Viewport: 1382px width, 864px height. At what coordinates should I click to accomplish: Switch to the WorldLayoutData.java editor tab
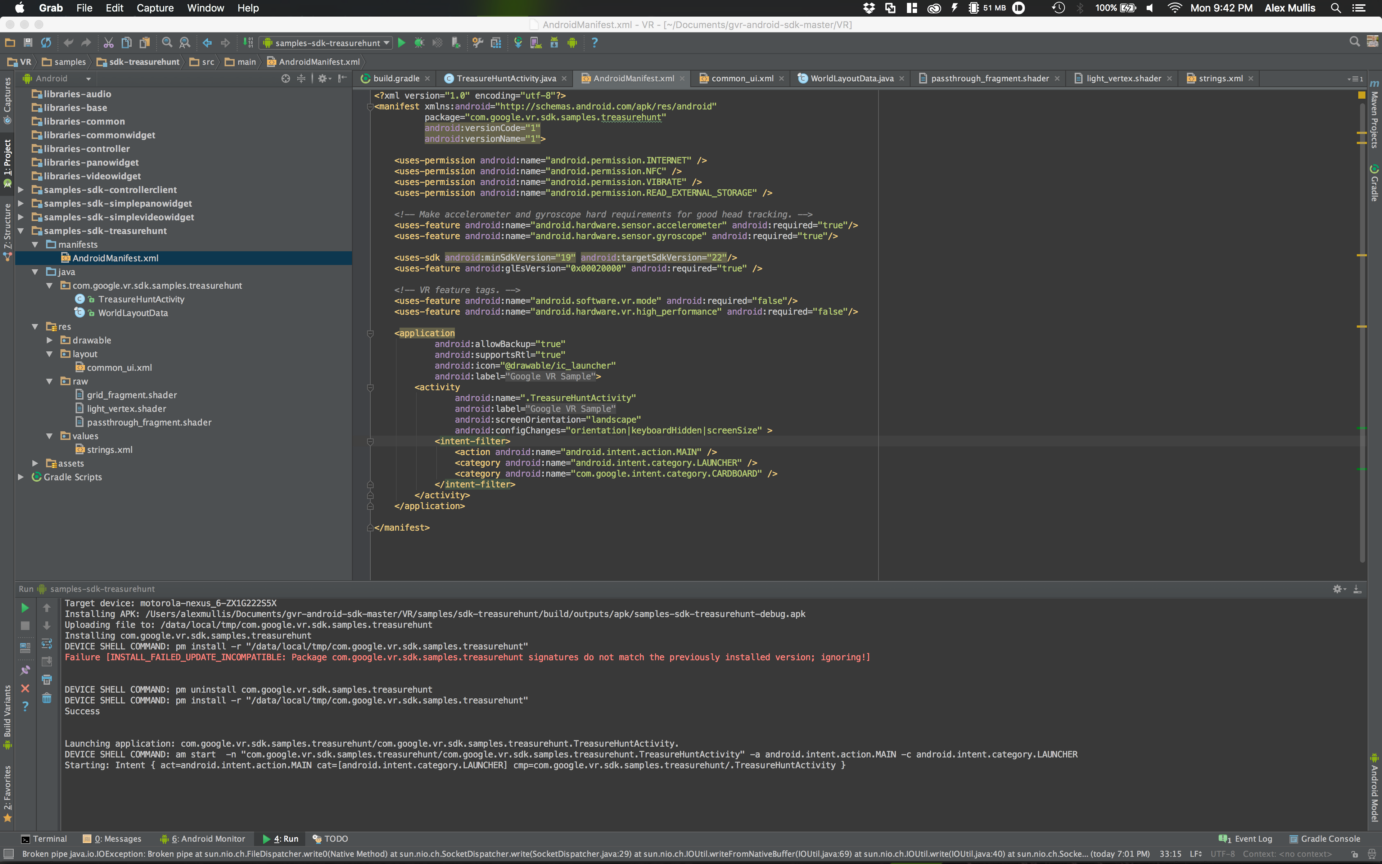[852, 78]
